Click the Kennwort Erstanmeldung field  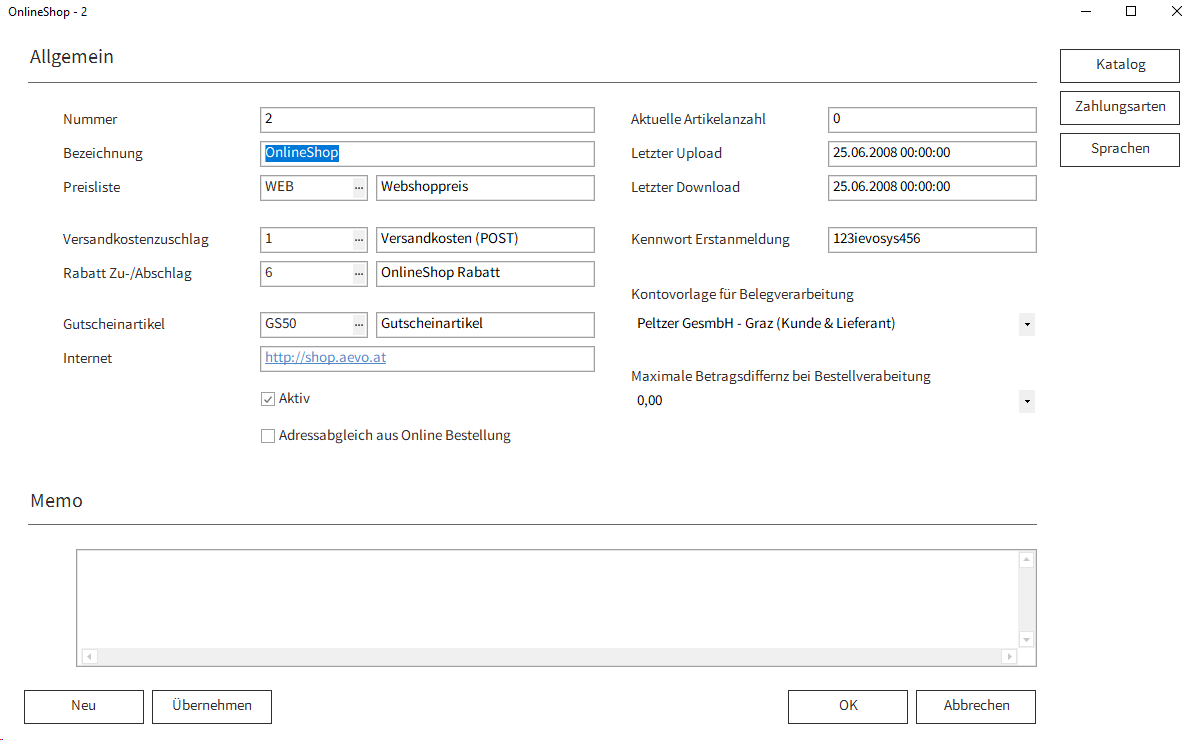tap(932, 240)
